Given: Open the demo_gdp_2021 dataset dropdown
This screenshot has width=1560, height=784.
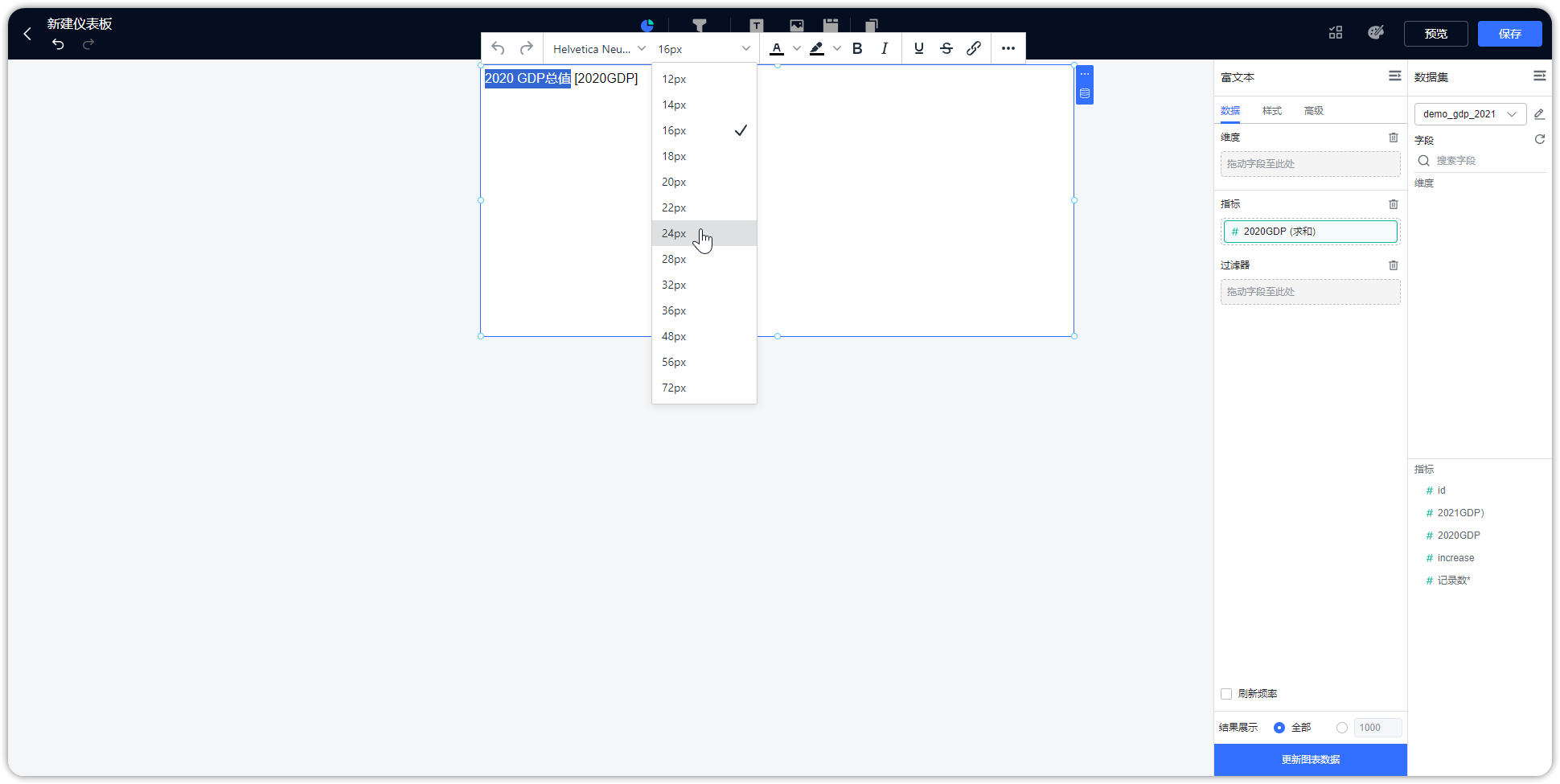Looking at the screenshot, I should point(1470,114).
